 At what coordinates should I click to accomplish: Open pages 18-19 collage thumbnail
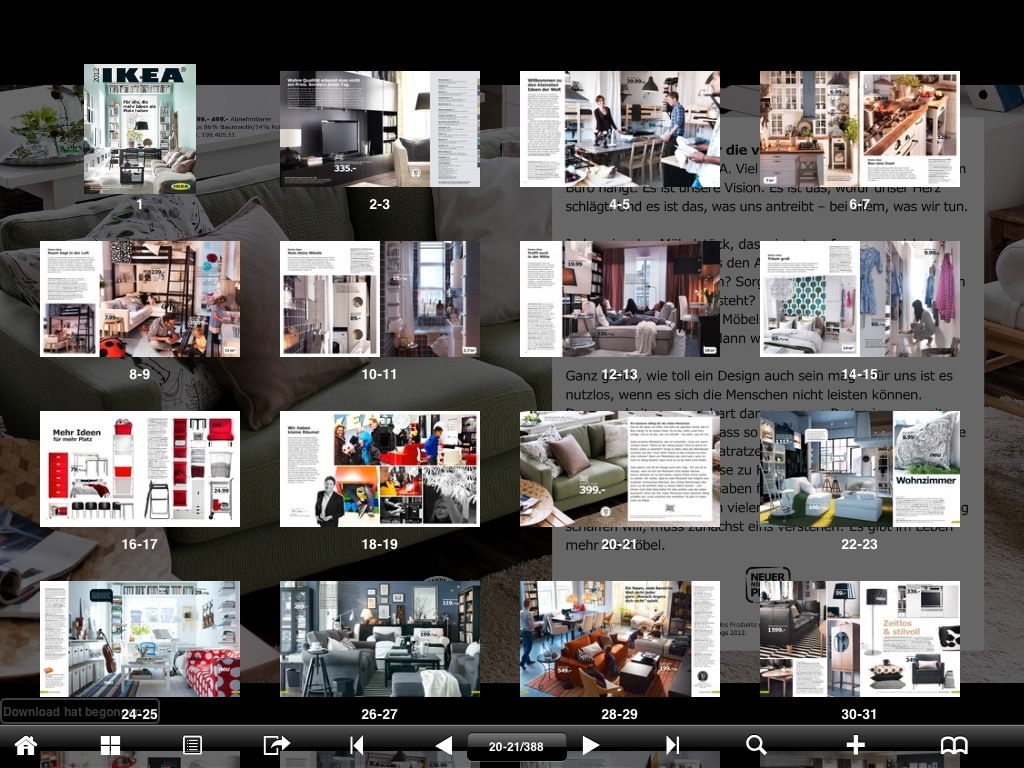380,469
